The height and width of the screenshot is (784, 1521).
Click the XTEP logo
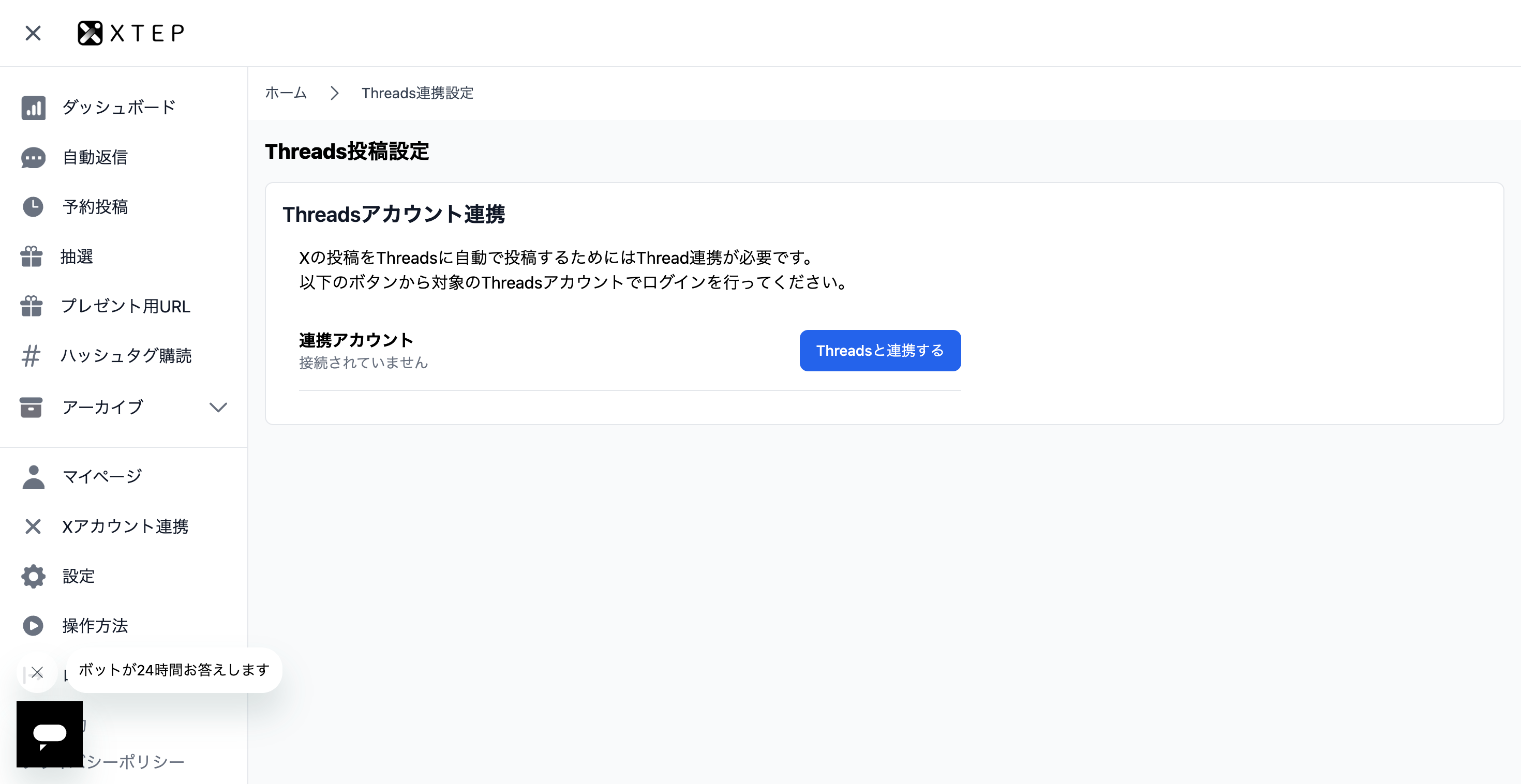[131, 33]
